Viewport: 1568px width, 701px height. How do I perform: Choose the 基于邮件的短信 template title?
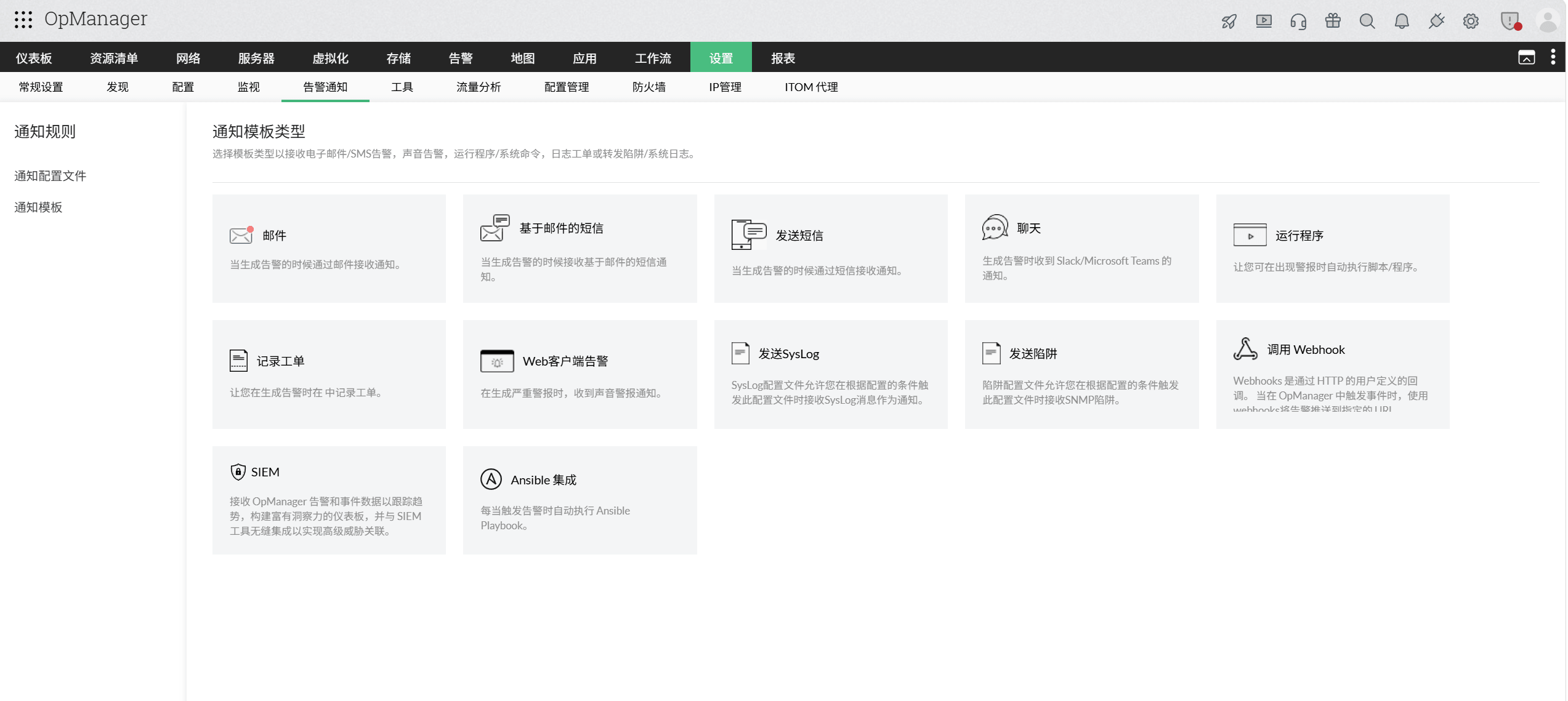[561, 228]
